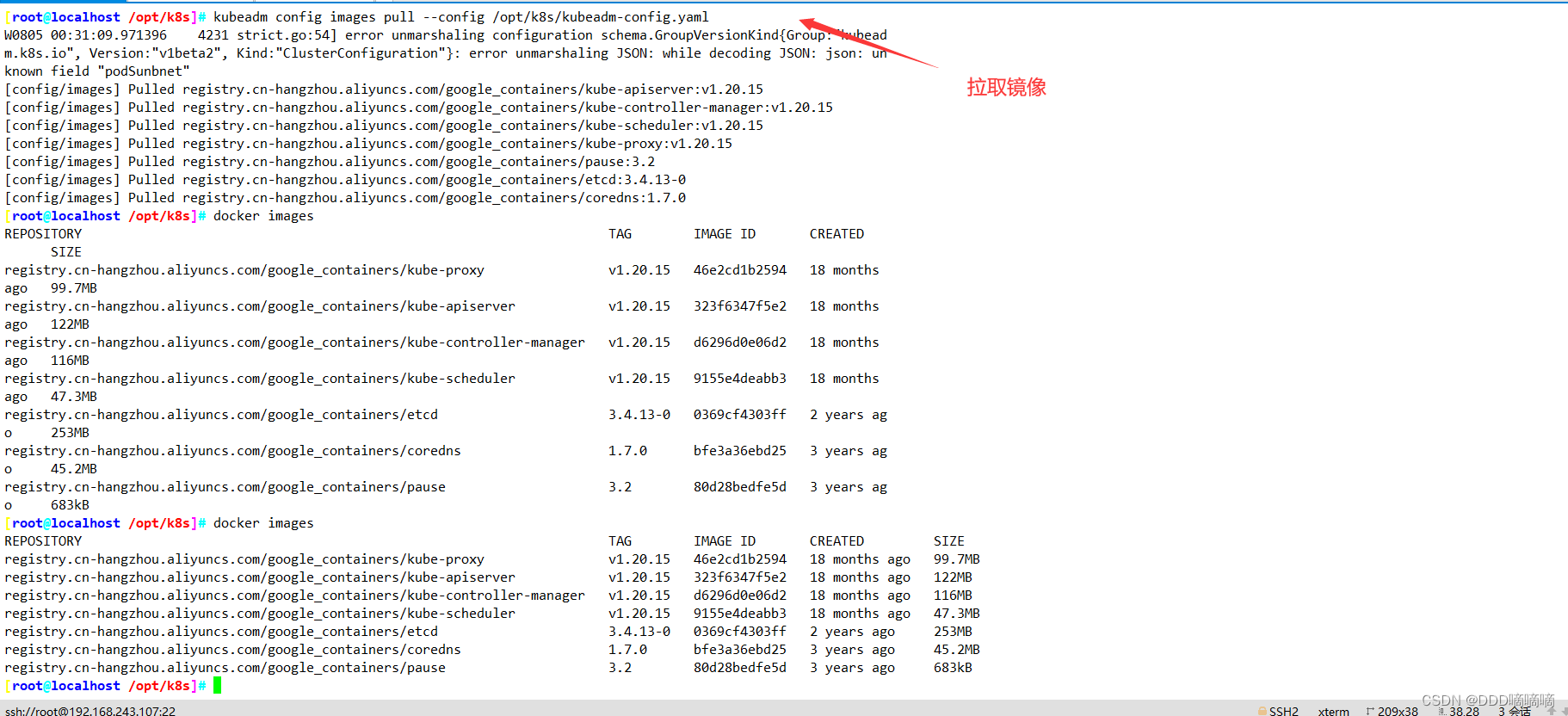Click the Pulled kube-apiserver:v1.20.15 output line
This screenshot has width=1568, height=716.
click(x=384, y=89)
